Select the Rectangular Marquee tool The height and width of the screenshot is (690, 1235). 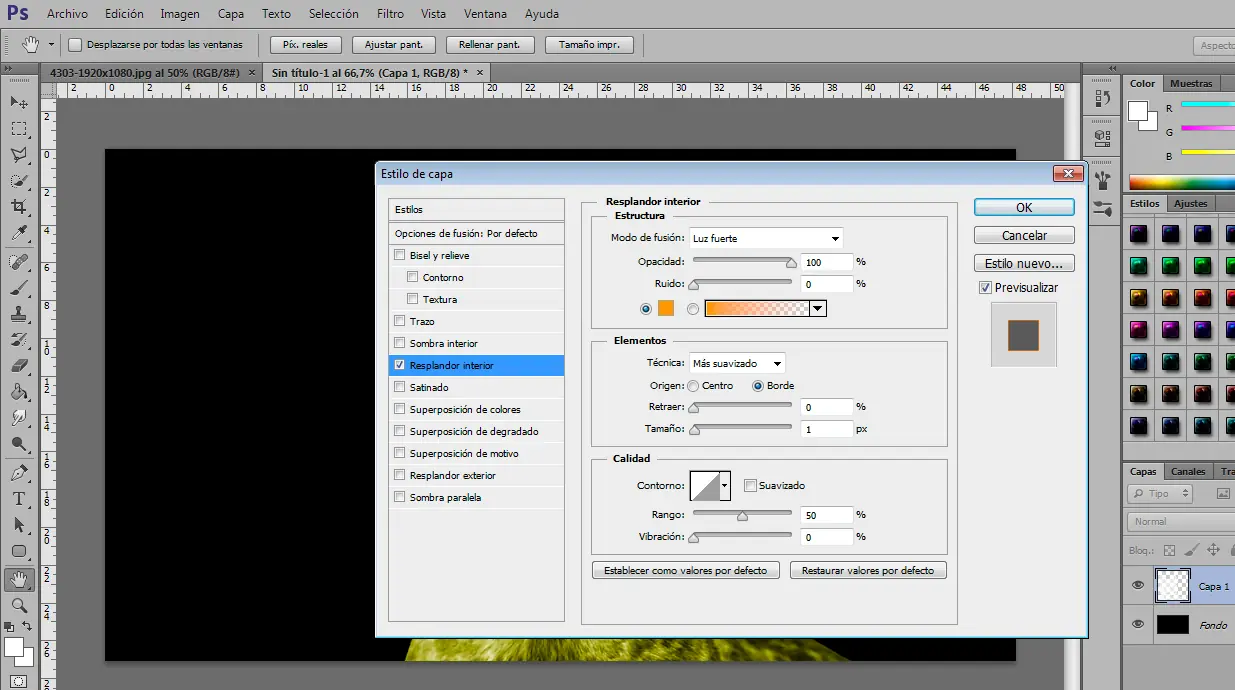(19, 129)
